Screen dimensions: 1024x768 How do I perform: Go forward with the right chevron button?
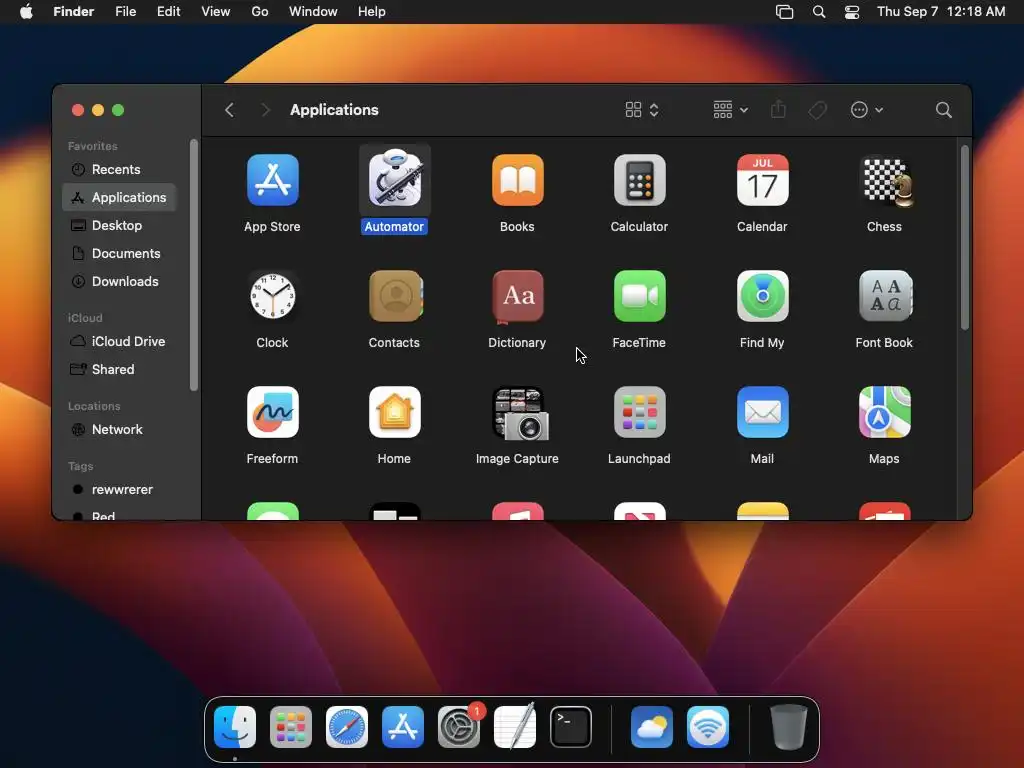coord(265,110)
